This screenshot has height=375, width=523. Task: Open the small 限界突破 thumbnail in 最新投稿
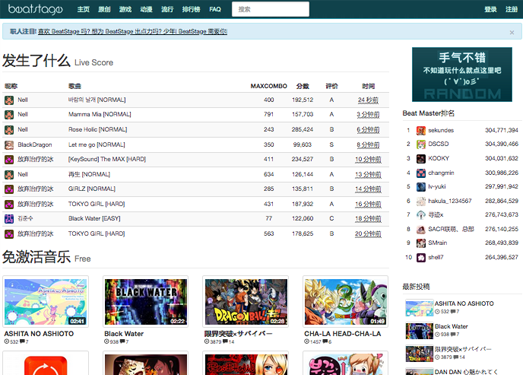pos(419,353)
